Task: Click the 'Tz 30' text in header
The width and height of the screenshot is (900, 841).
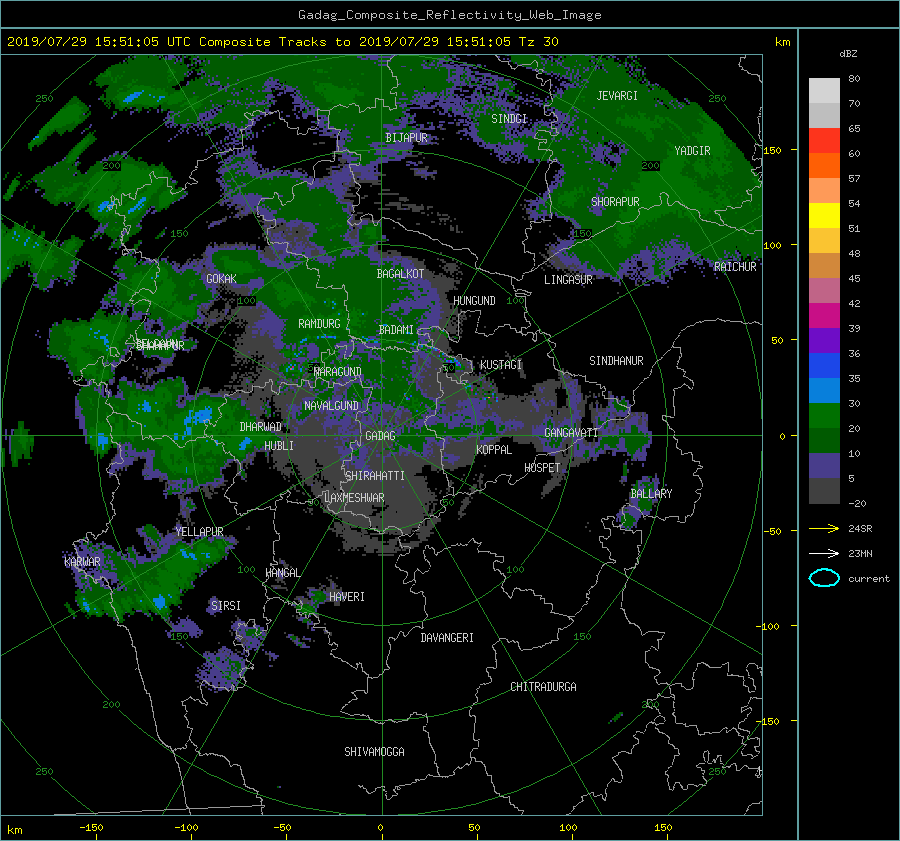Action: (x=538, y=42)
